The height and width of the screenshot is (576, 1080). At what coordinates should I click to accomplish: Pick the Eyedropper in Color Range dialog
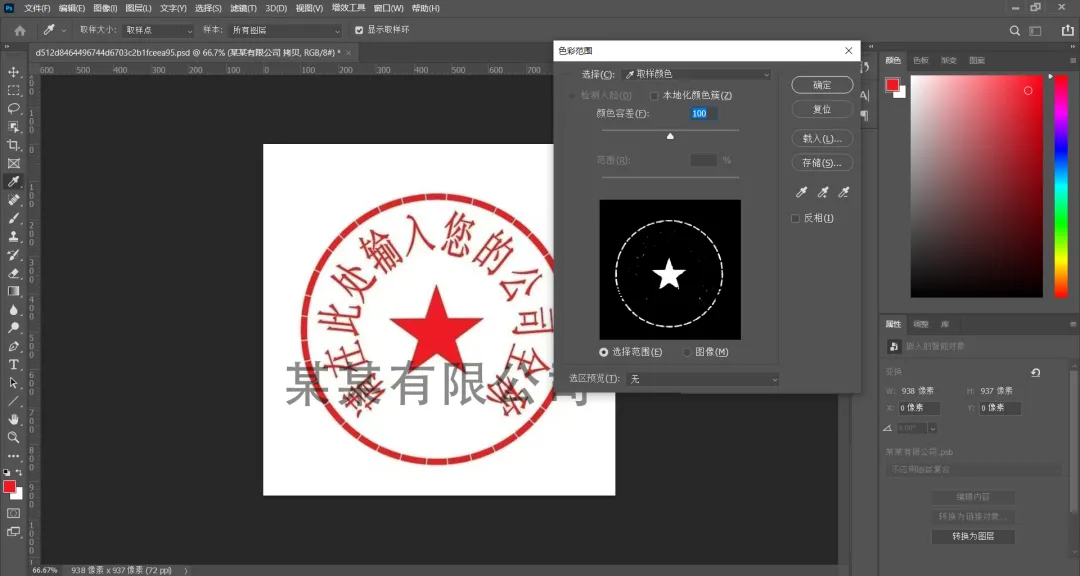[801, 193]
